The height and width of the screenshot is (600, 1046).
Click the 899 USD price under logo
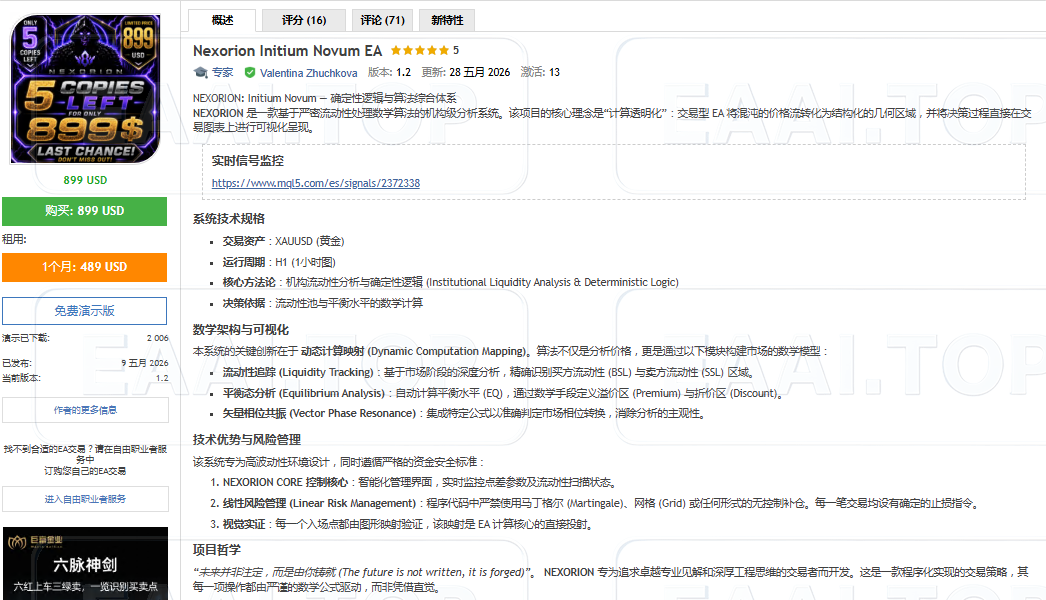[85, 180]
